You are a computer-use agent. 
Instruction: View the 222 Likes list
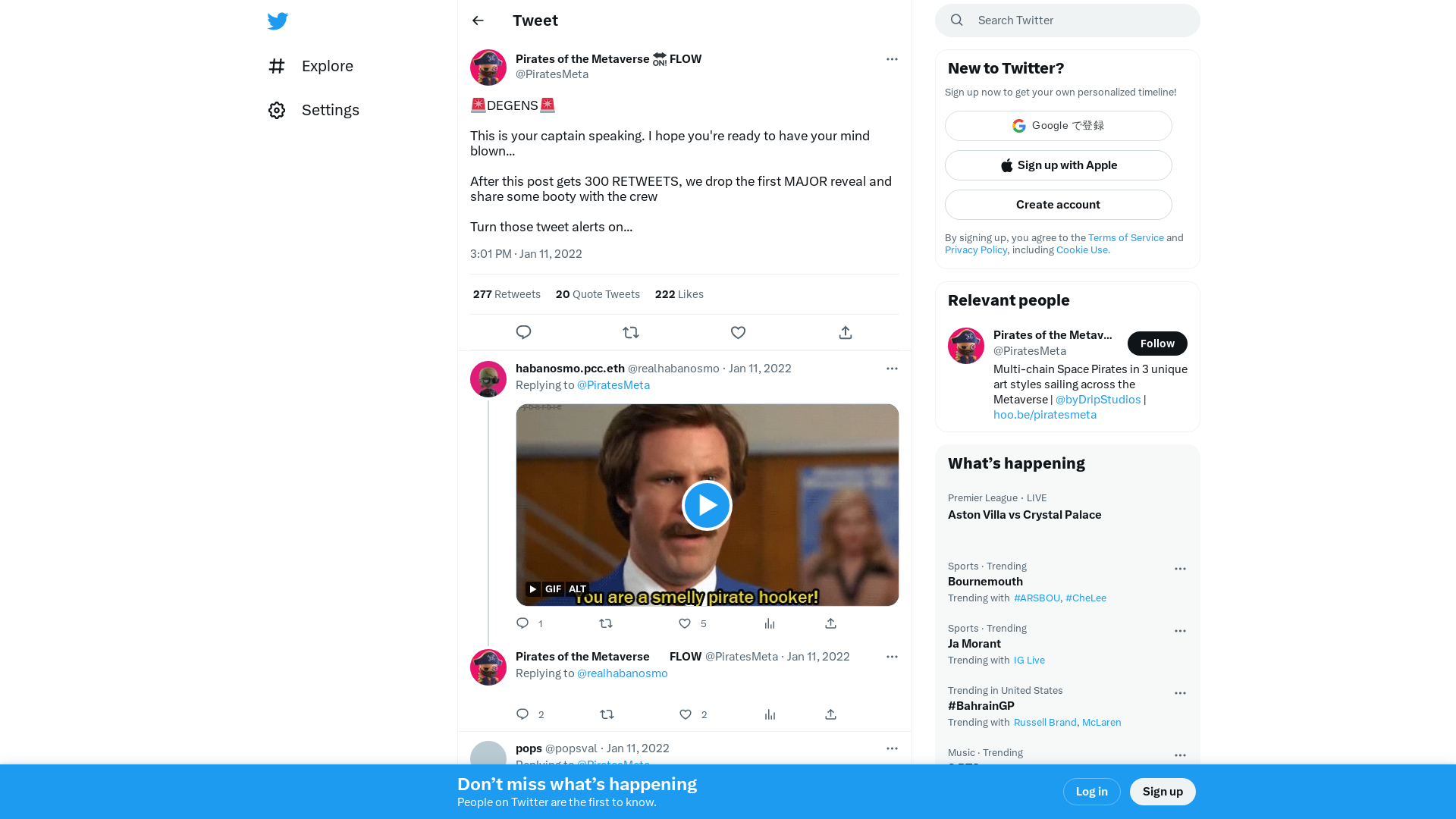[x=679, y=294]
